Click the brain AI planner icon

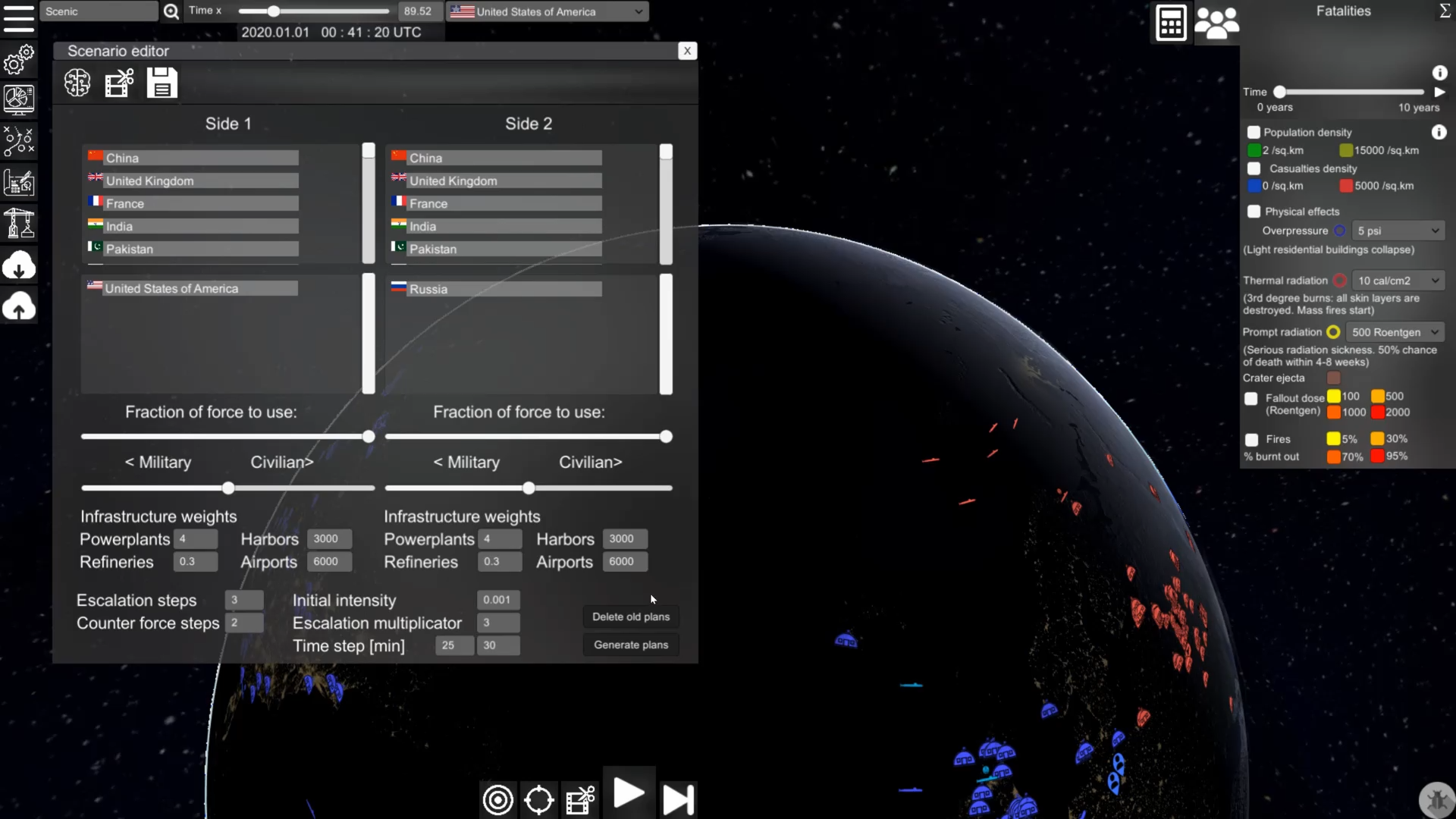point(77,83)
